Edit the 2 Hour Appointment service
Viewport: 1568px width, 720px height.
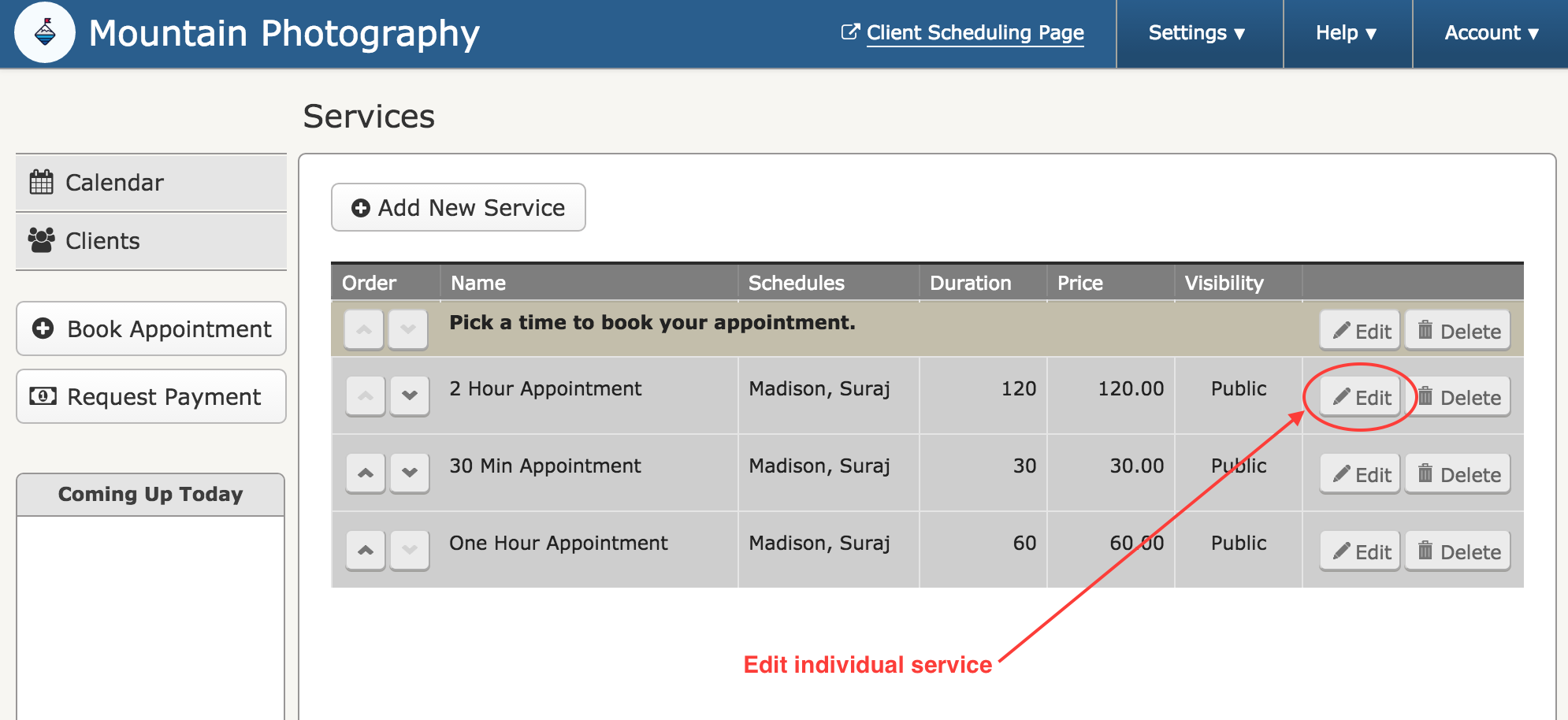(x=1360, y=397)
